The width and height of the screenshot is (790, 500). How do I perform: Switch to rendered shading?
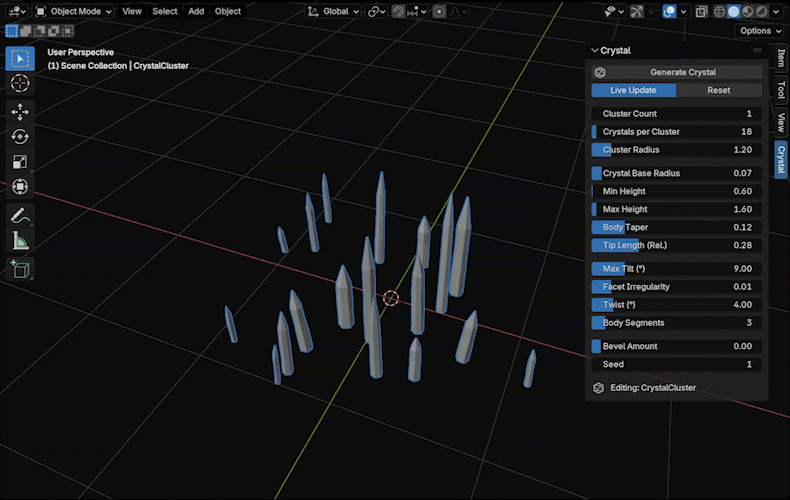click(761, 11)
